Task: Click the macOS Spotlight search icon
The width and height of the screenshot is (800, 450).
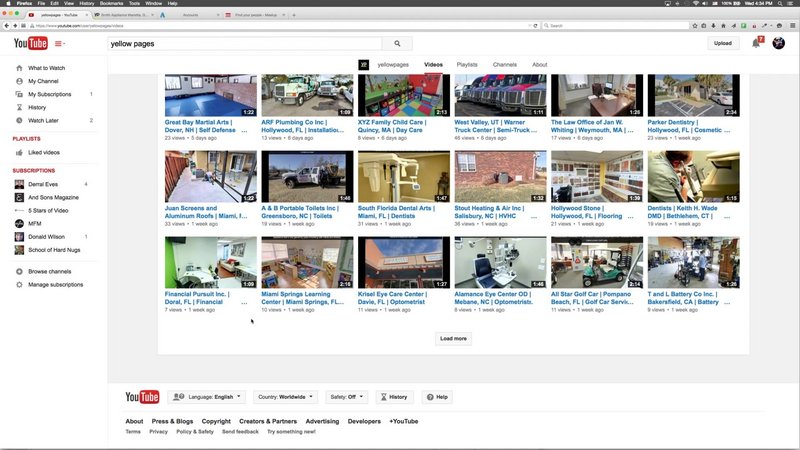Action: tap(780, 3)
